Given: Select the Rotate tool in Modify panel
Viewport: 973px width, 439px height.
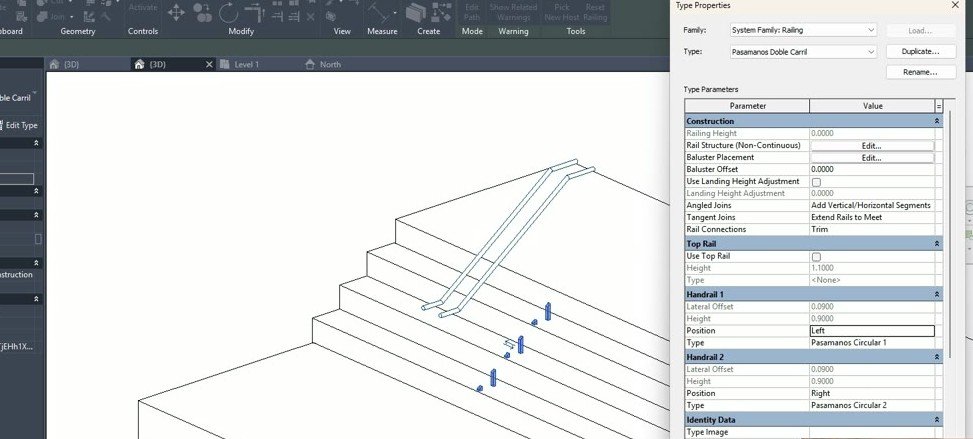Looking at the screenshot, I should click(228, 12).
